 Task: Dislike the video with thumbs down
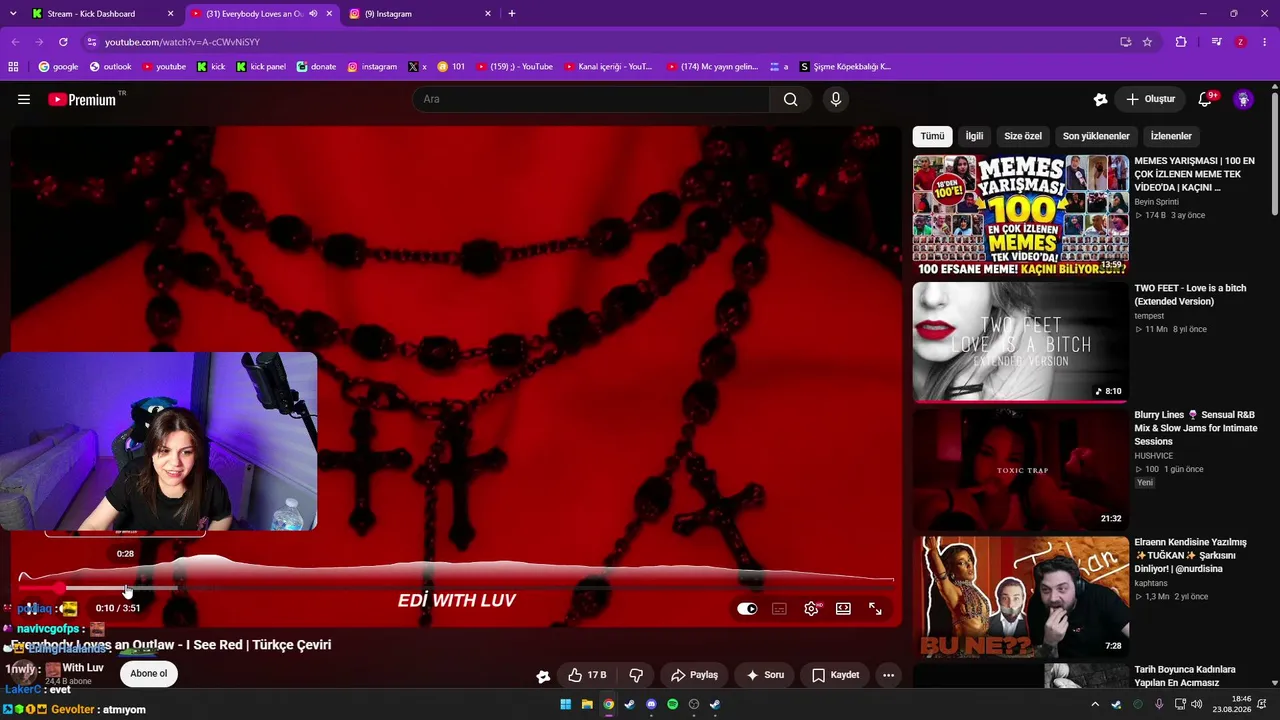click(636, 675)
